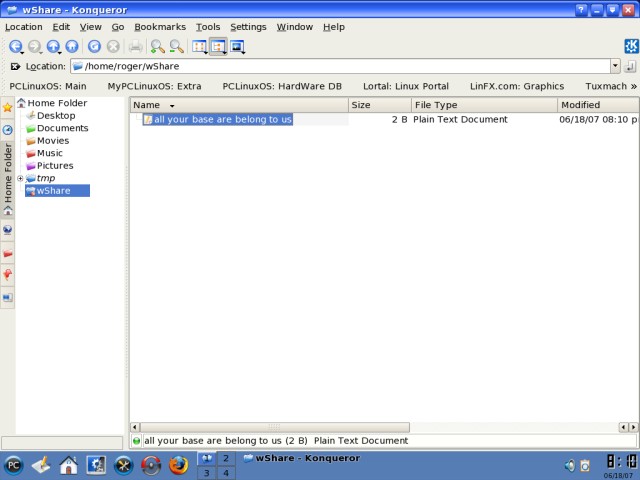The width and height of the screenshot is (640, 480).
Task: Open the Window menu
Action: click(295, 27)
